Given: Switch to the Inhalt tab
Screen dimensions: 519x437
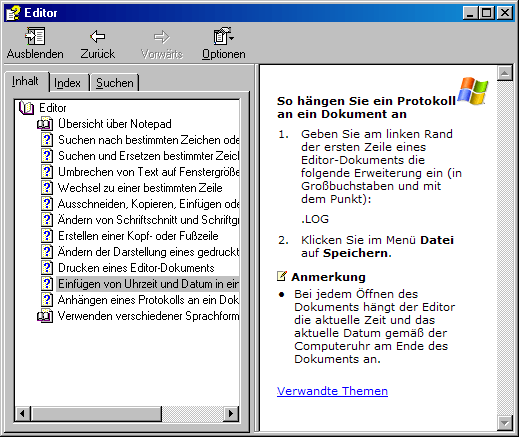Looking at the screenshot, I should 25,81.
